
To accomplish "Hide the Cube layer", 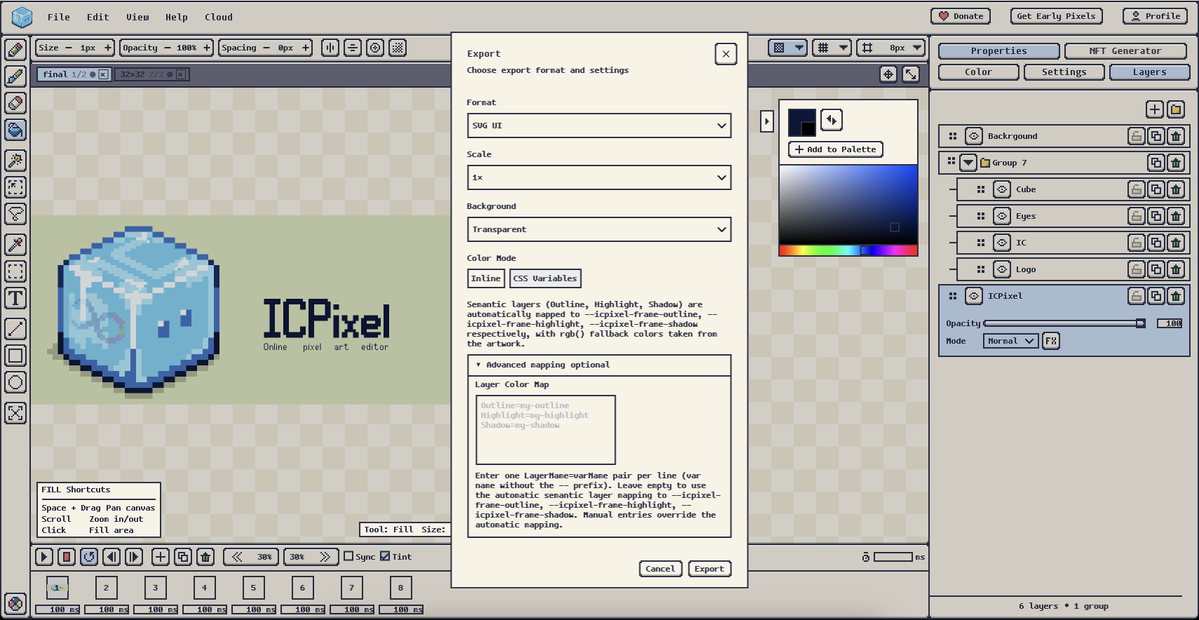I will (x=1002, y=190).
